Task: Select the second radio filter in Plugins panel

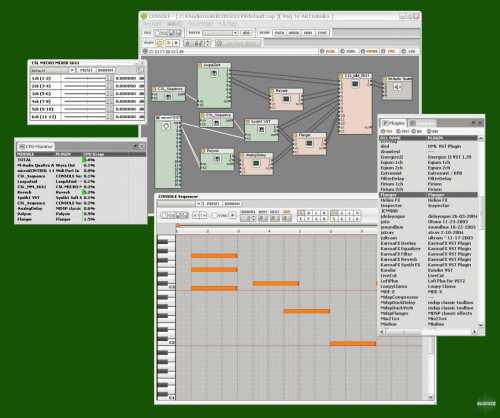Action: tap(398, 131)
